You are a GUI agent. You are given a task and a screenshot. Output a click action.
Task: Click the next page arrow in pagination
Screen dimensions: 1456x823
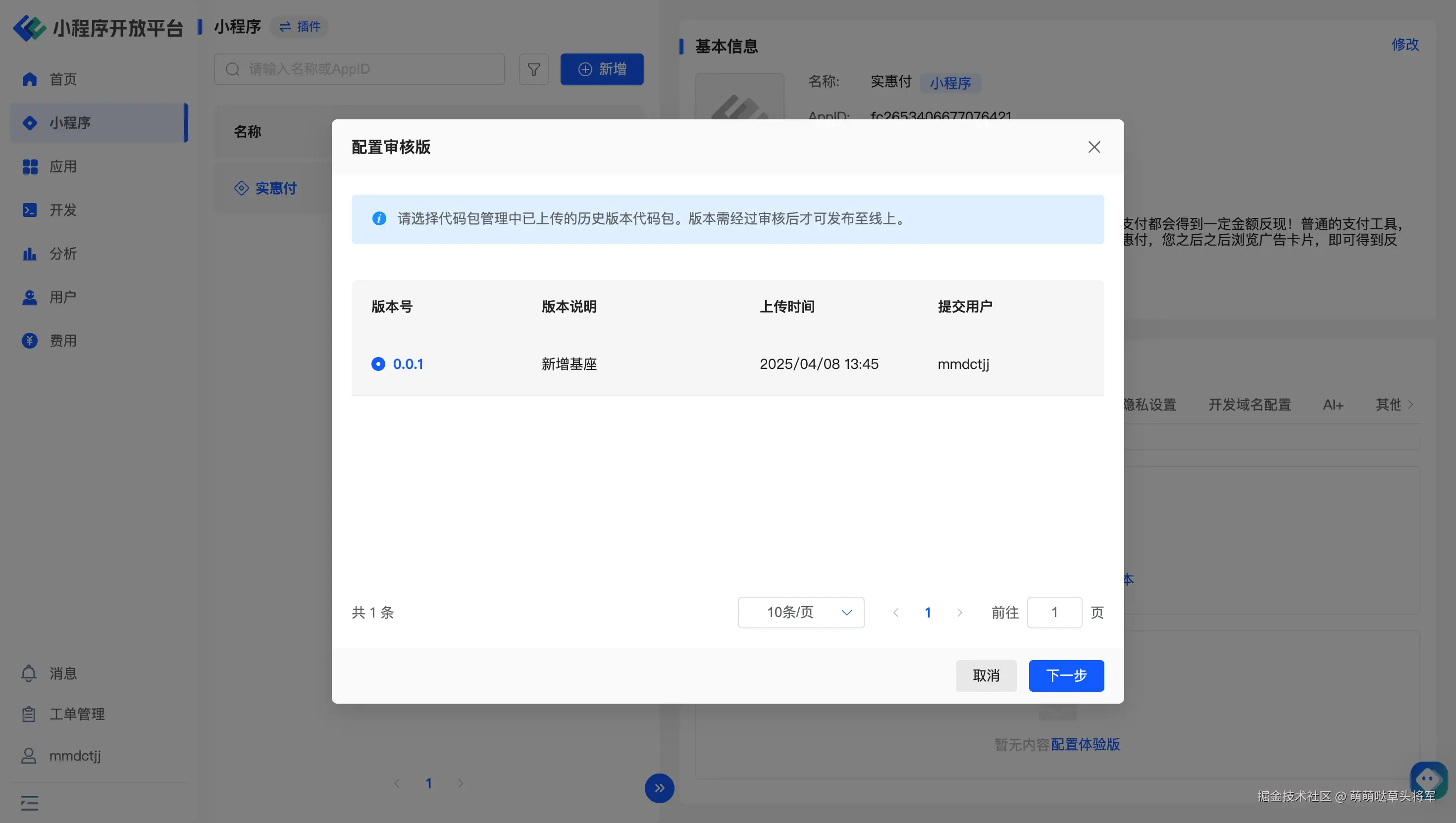(x=959, y=612)
